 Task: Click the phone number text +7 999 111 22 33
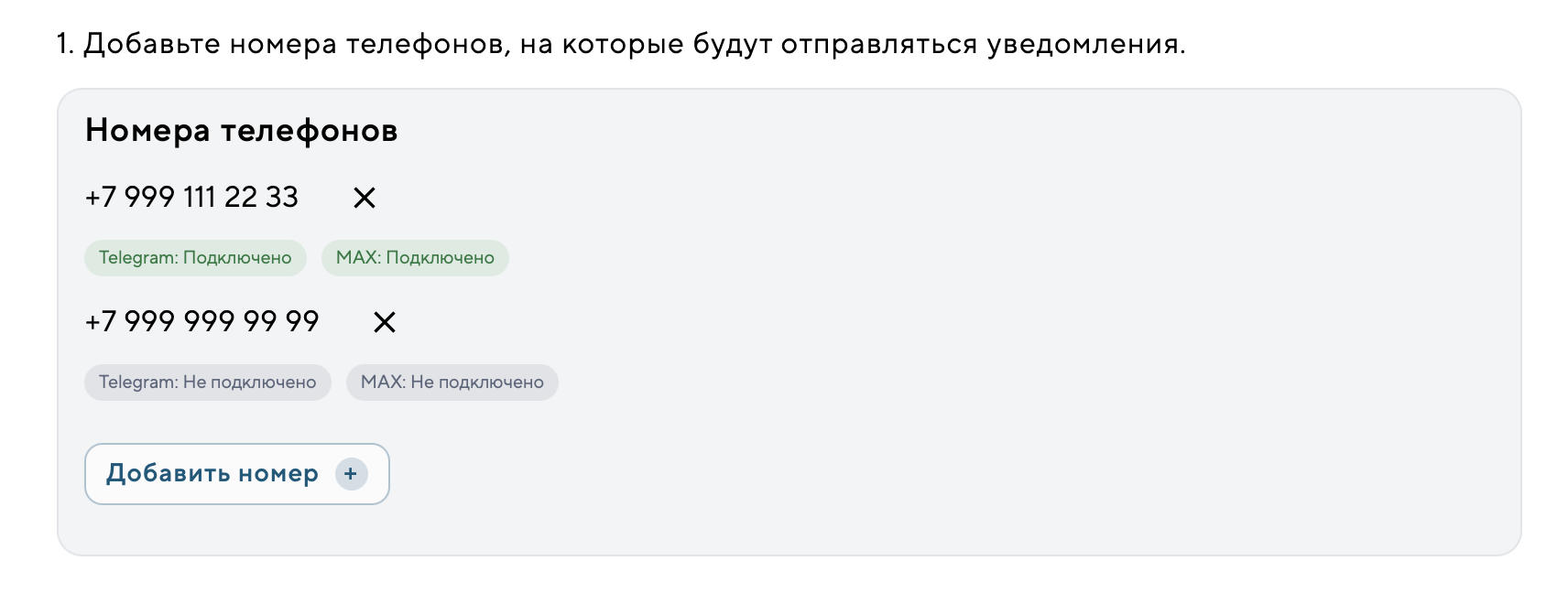tap(191, 198)
